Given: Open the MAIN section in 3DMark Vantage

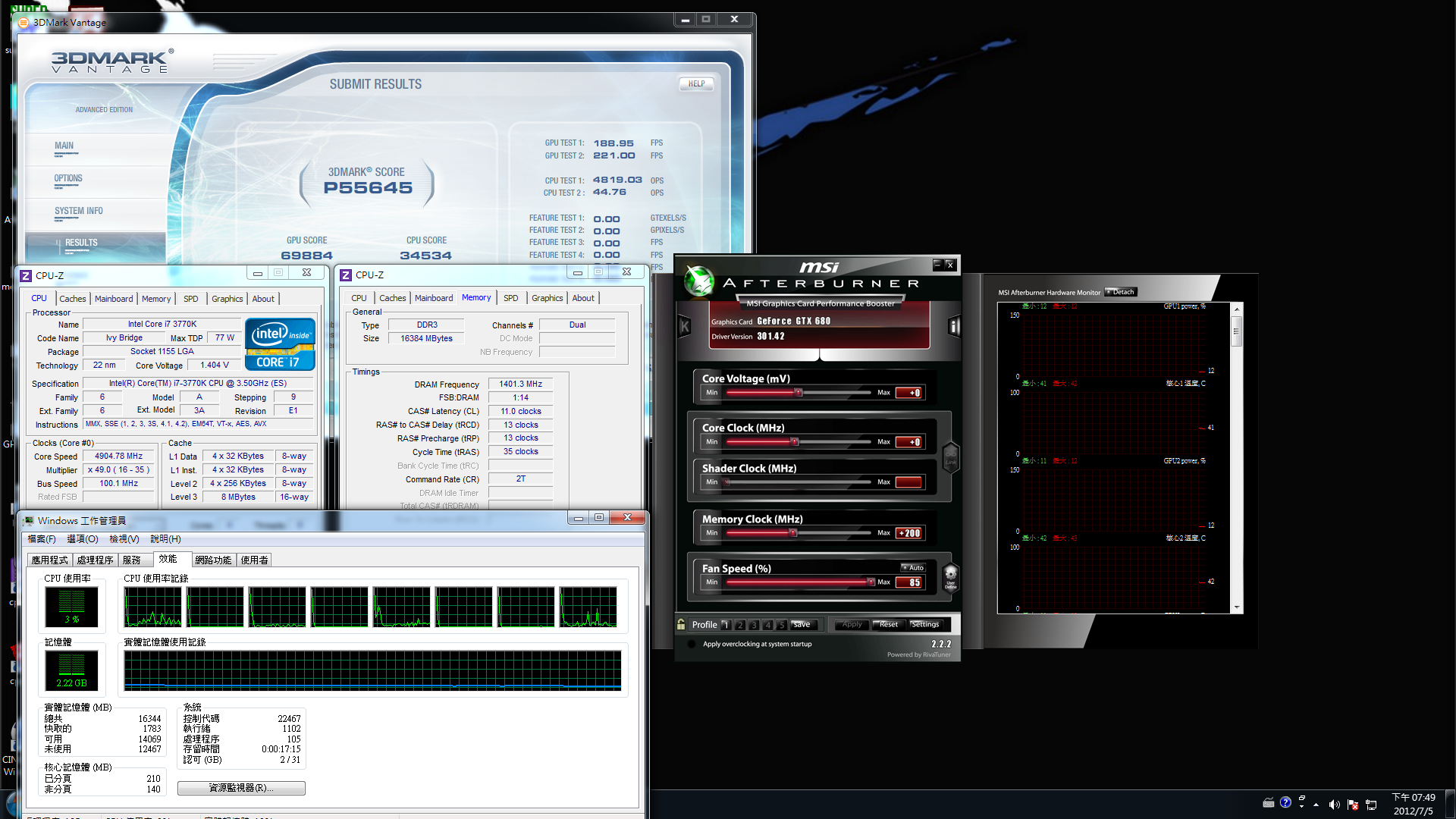Looking at the screenshot, I should tap(64, 146).
